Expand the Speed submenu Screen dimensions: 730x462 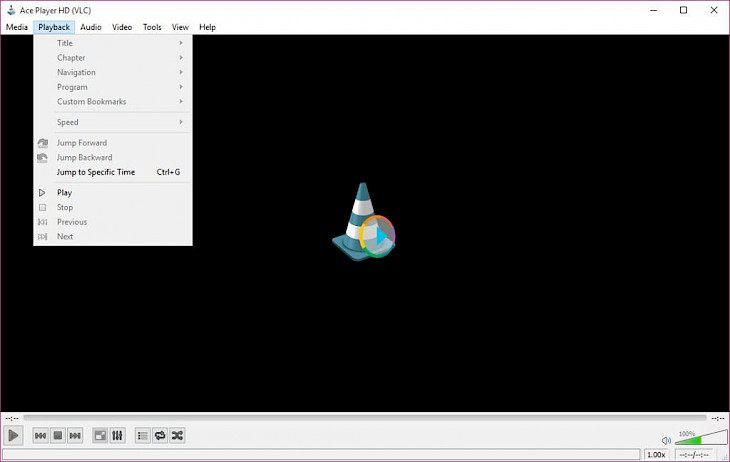(x=113, y=122)
